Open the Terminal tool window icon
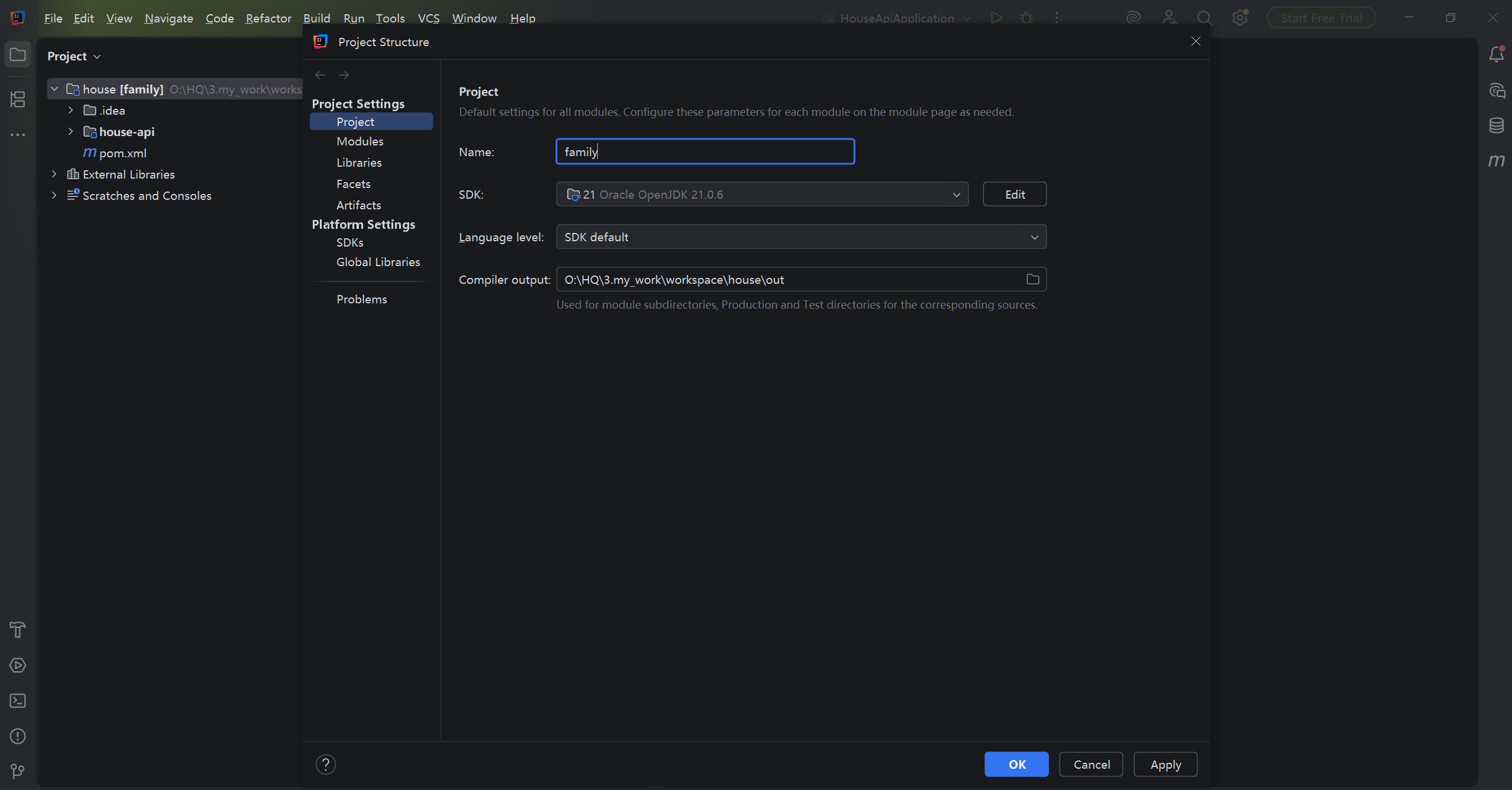 [x=18, y=701]
